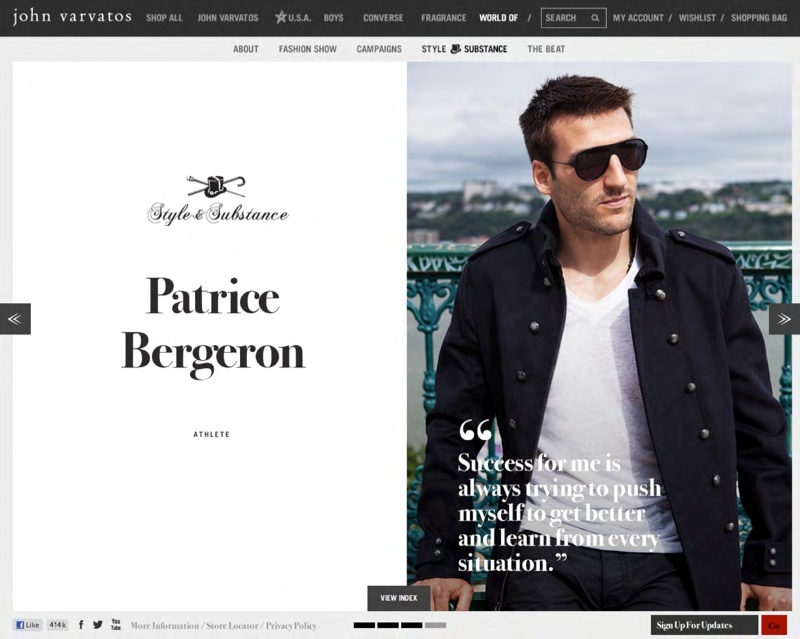Image resolution: width=800 pixels, height=639 pixels.
Task: Go to MY ACCOUNT
Action: click(638, 18)
